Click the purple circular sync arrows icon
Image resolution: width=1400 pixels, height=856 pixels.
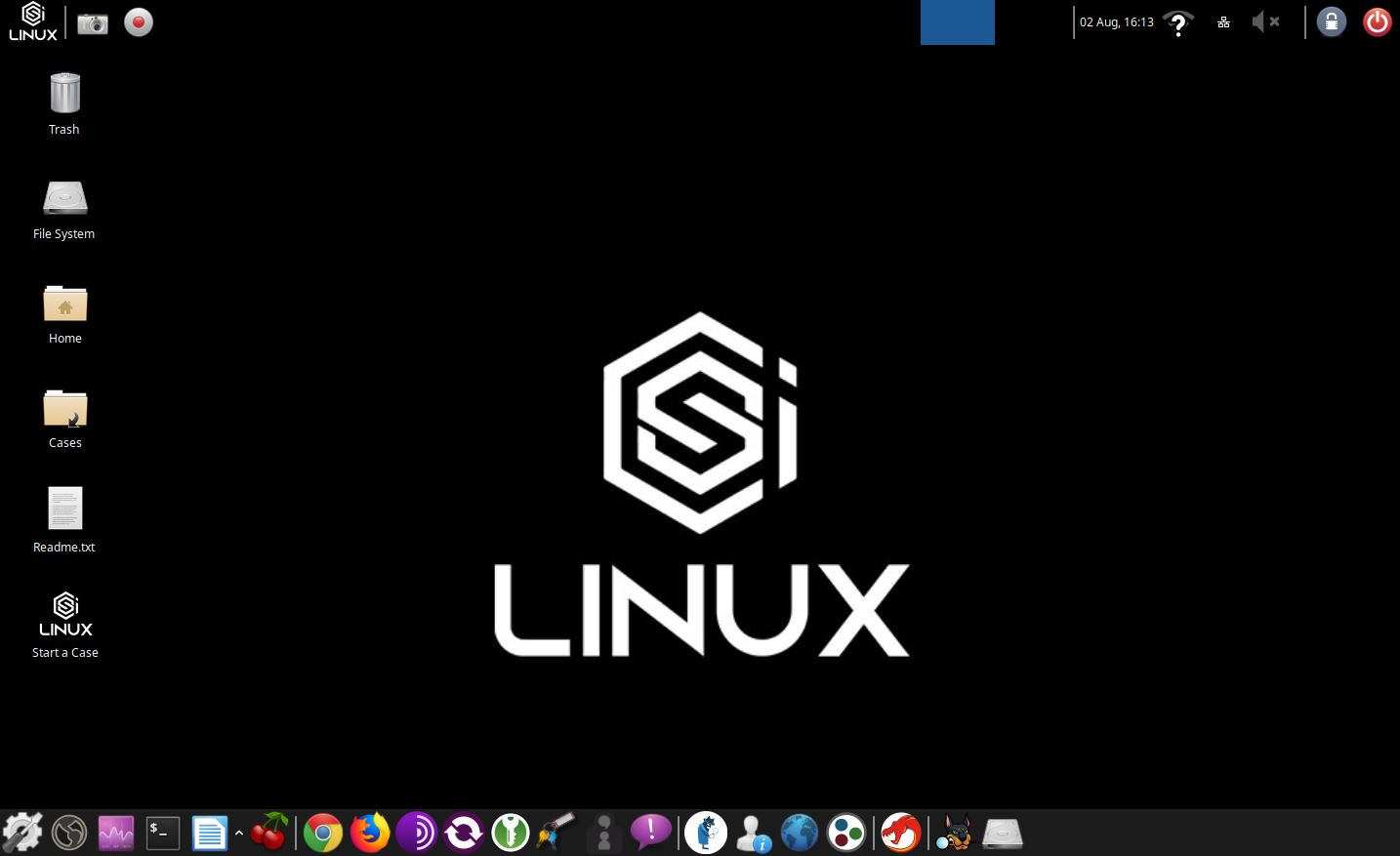click(x=464, y=833)
